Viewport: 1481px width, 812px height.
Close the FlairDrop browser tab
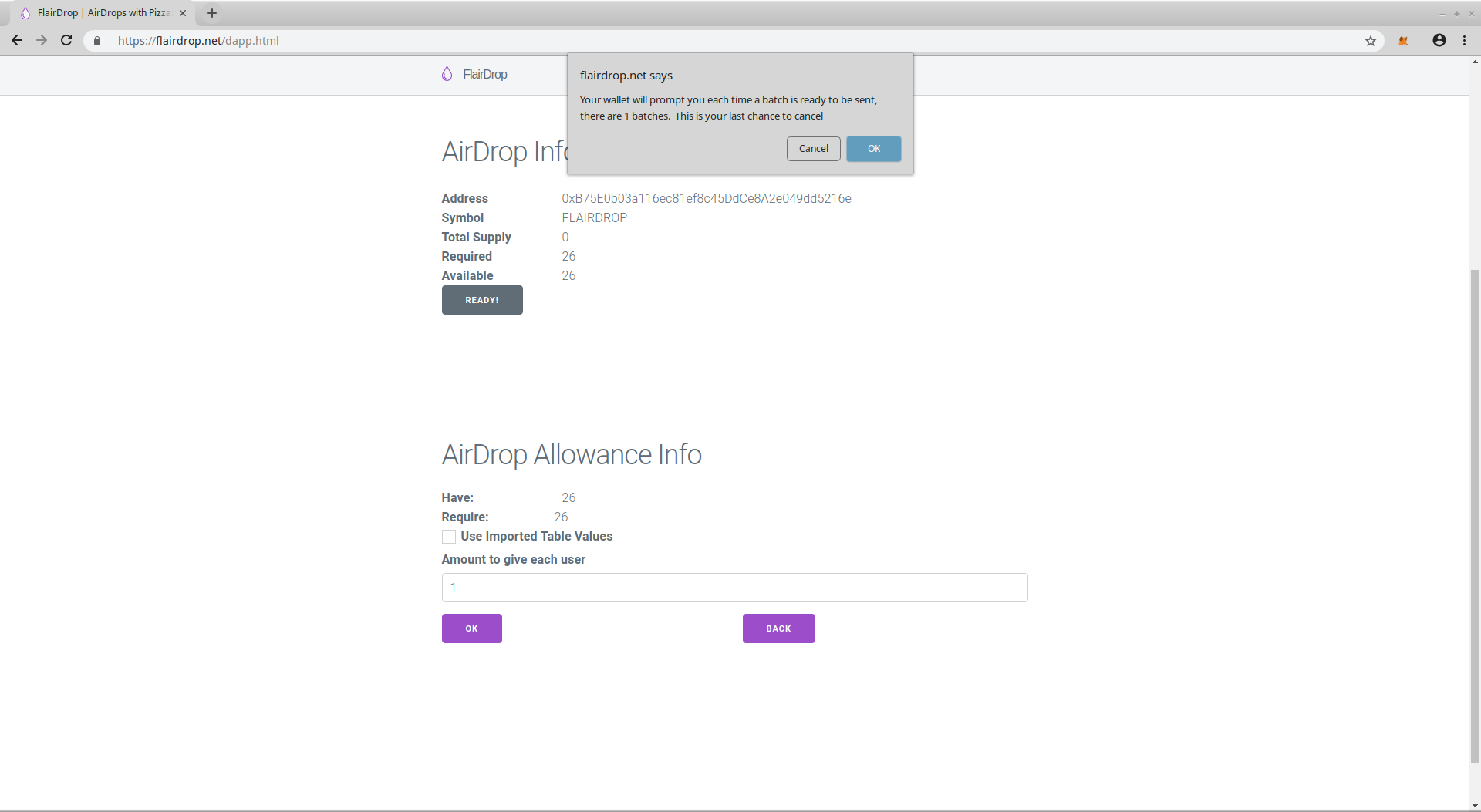(x=183, y=13)
